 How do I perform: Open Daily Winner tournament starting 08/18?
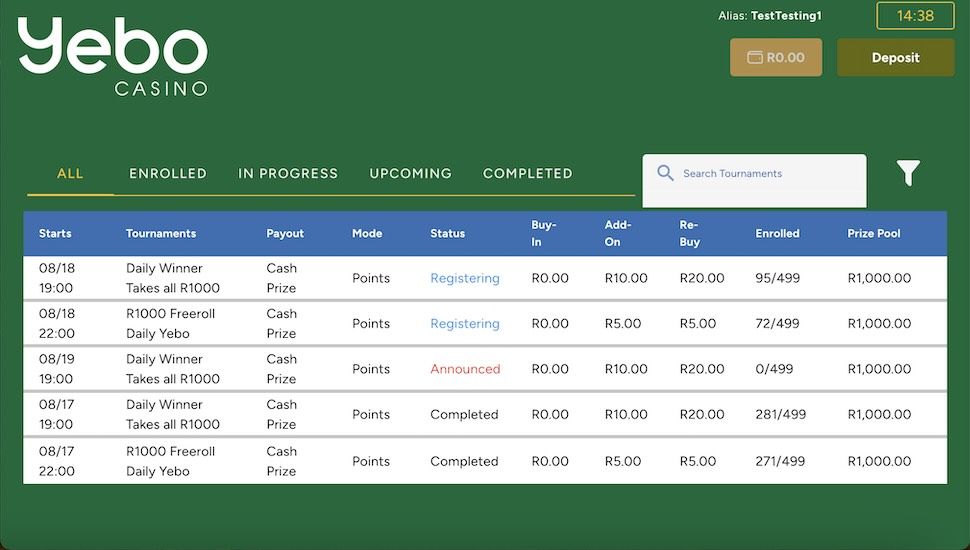173,278
